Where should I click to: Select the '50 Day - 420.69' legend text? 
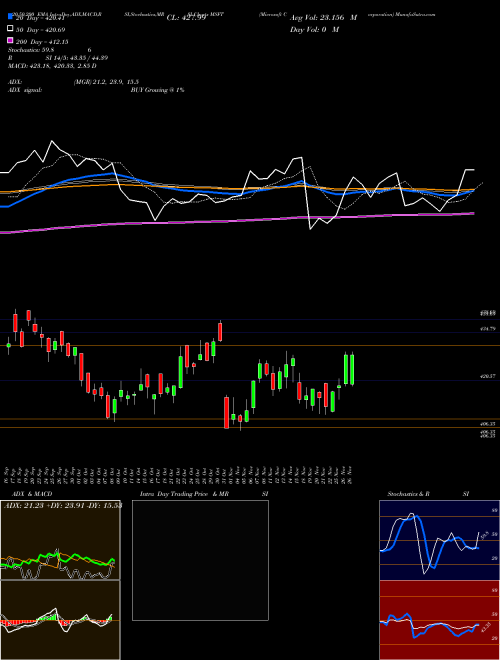[41, 30]
